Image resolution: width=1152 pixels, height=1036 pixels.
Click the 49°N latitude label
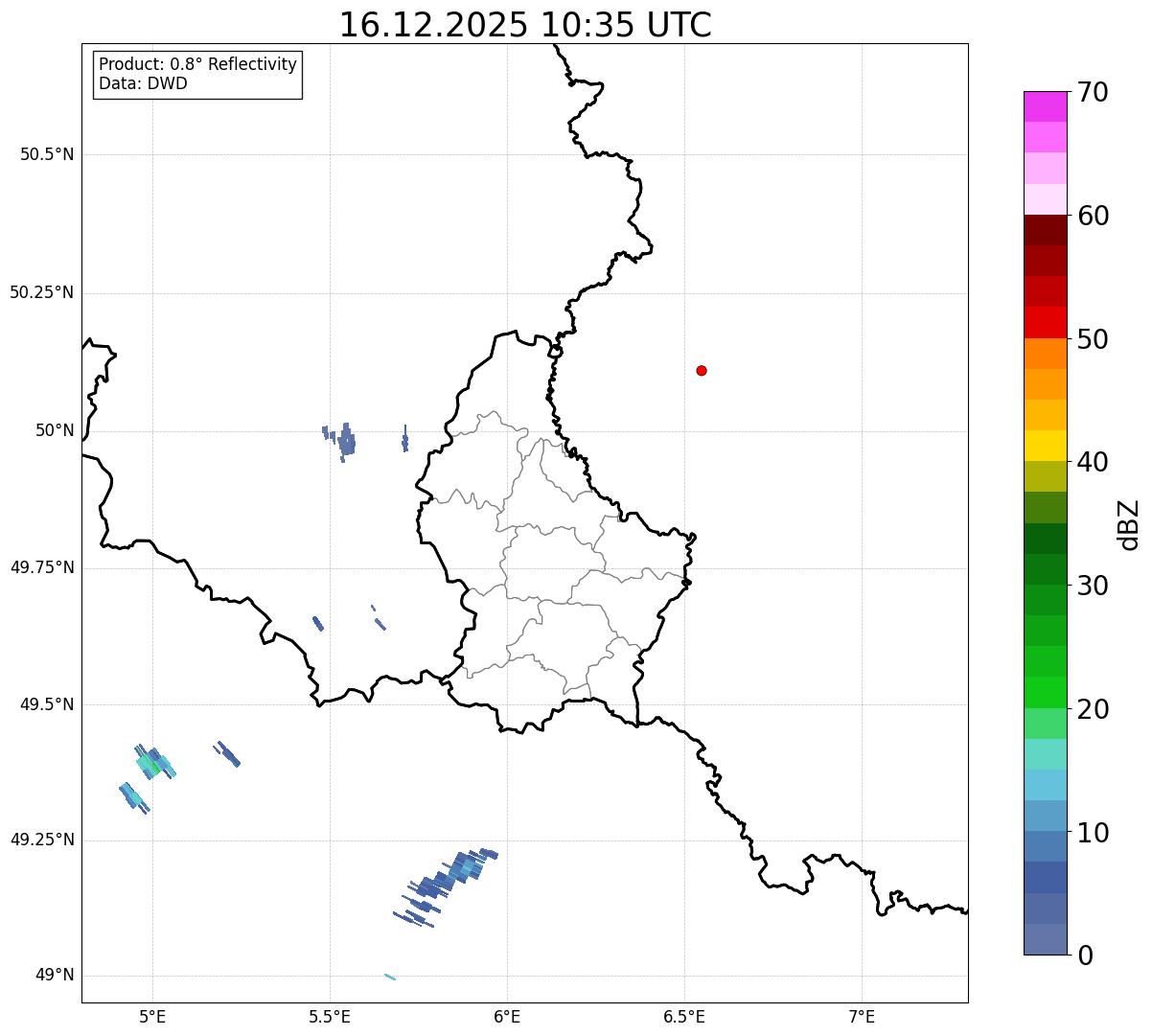55,975
